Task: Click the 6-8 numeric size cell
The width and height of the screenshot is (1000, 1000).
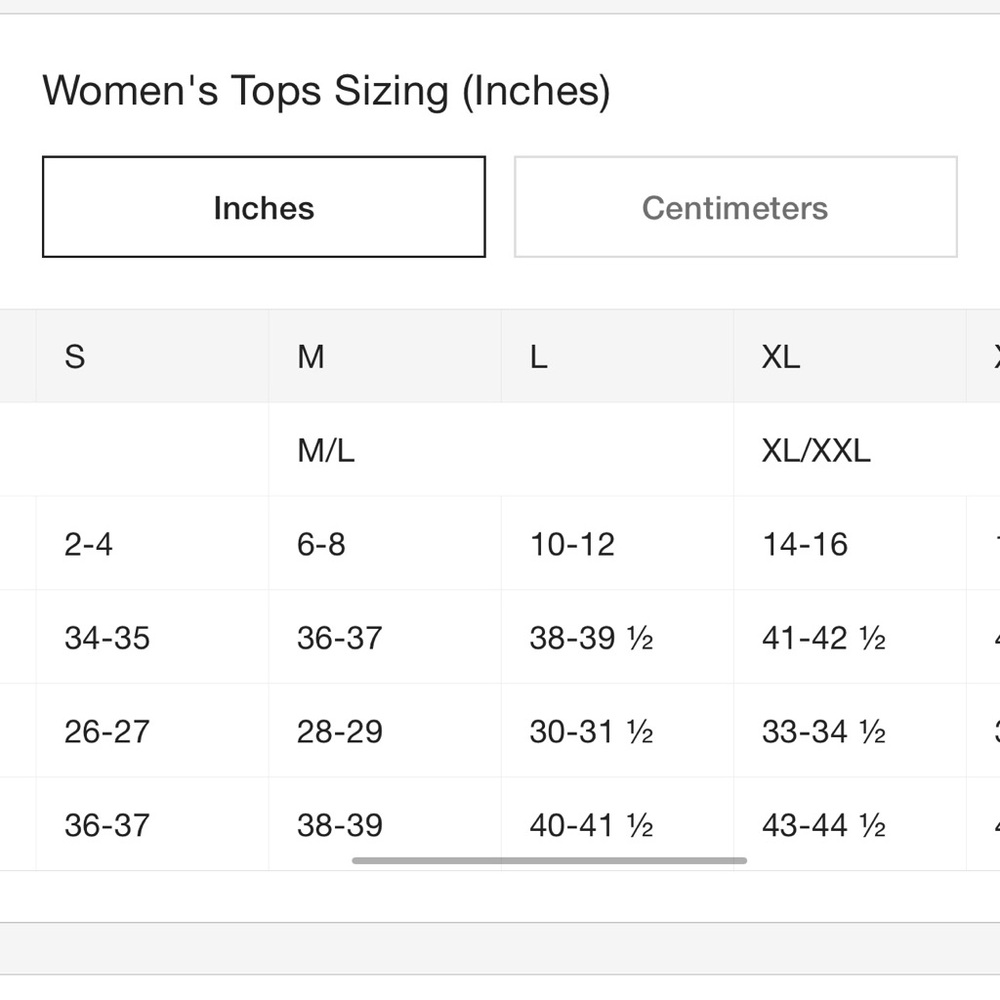Action: 385,543
